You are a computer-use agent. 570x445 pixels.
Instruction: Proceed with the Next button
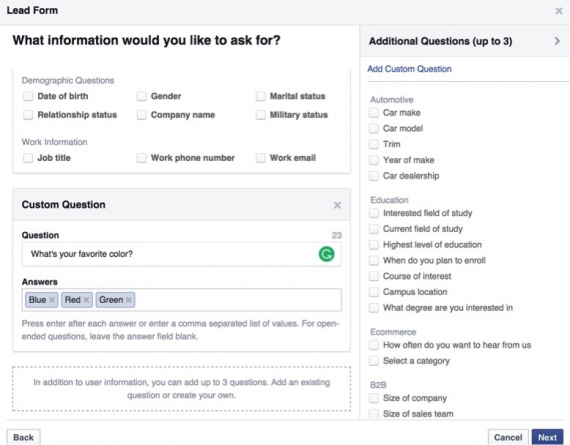tap(547, 437)
